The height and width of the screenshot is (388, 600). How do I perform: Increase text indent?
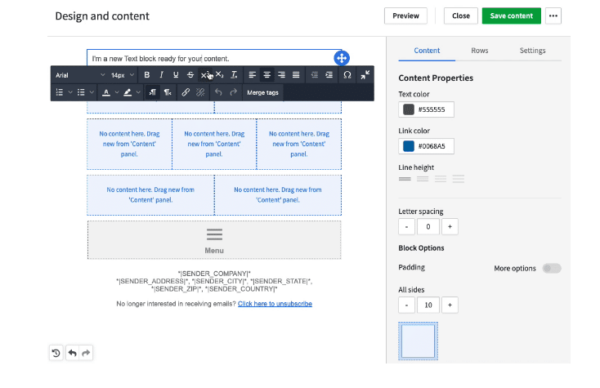click(x=329, y=75)
